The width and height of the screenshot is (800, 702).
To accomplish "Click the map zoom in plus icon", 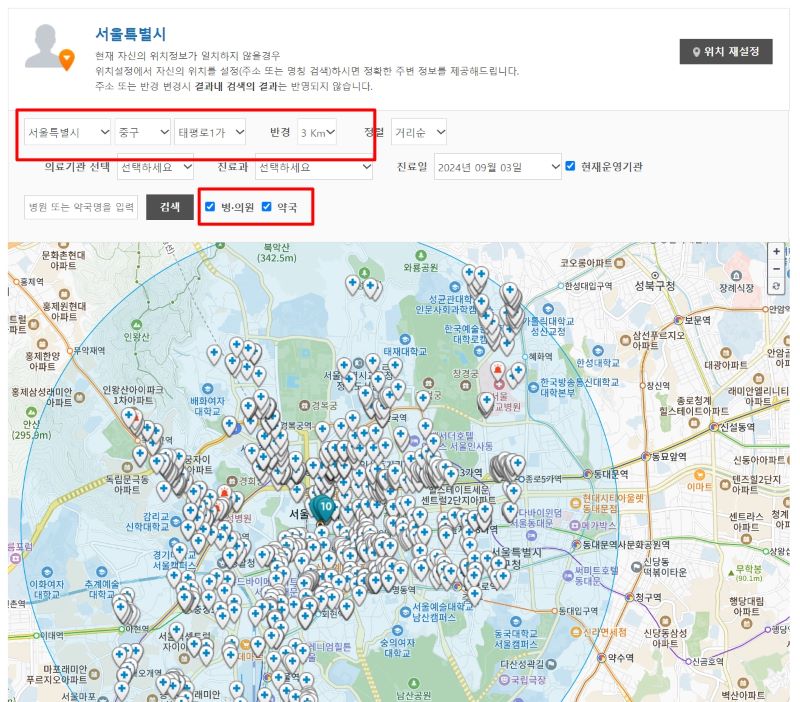I will pos(776,251).
